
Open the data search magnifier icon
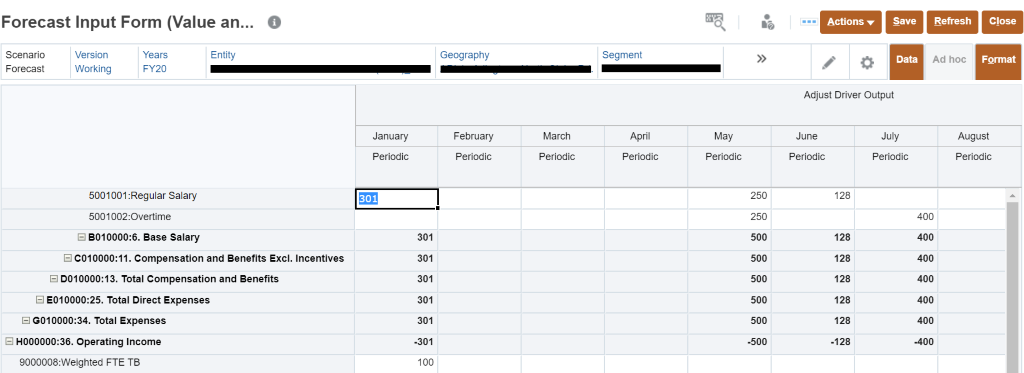[x=715, y=22]
